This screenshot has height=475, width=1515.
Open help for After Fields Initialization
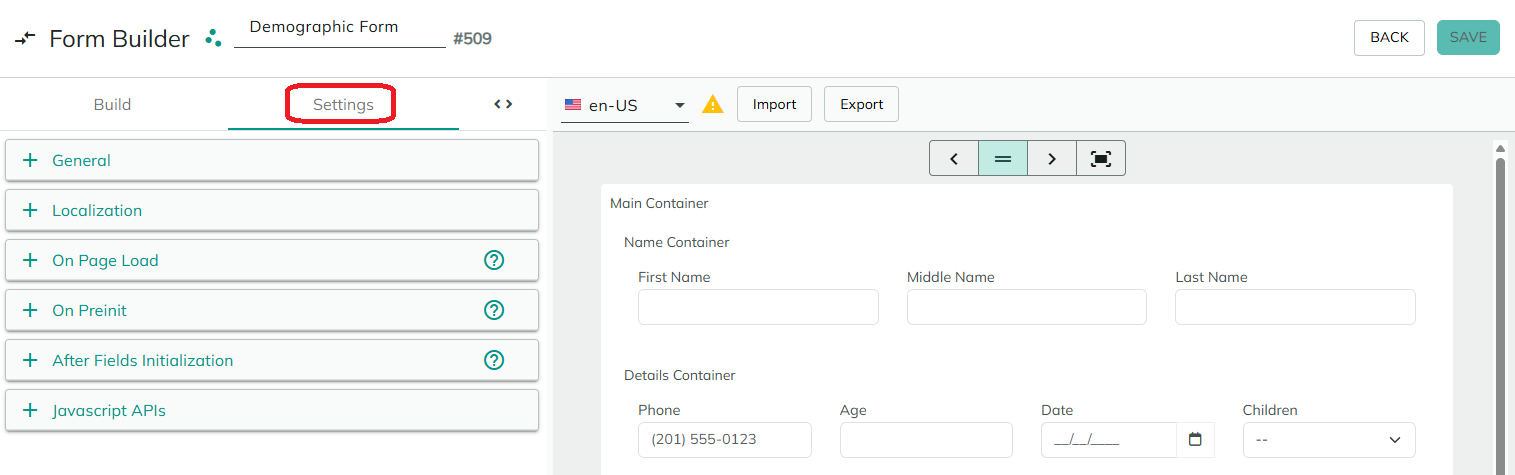click(x=494, y=360)
